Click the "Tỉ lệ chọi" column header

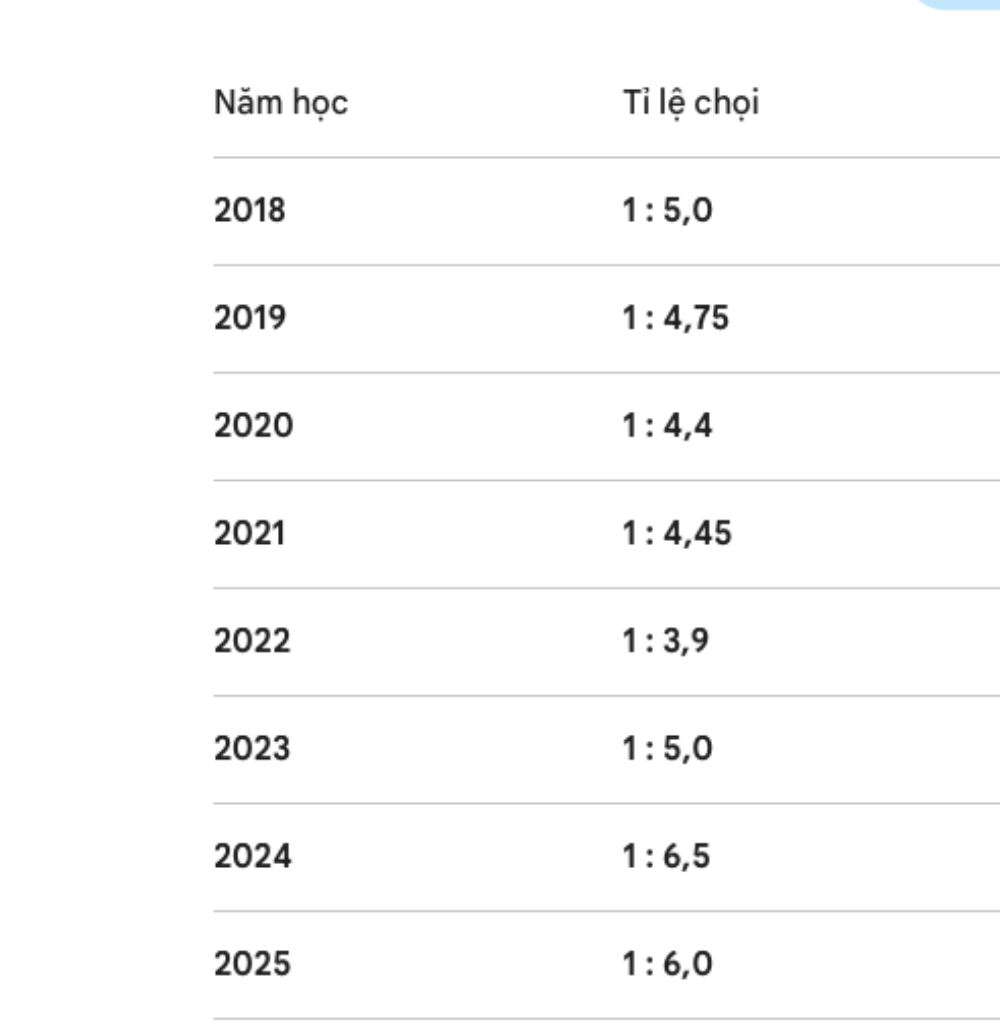[x=690, y=103]
